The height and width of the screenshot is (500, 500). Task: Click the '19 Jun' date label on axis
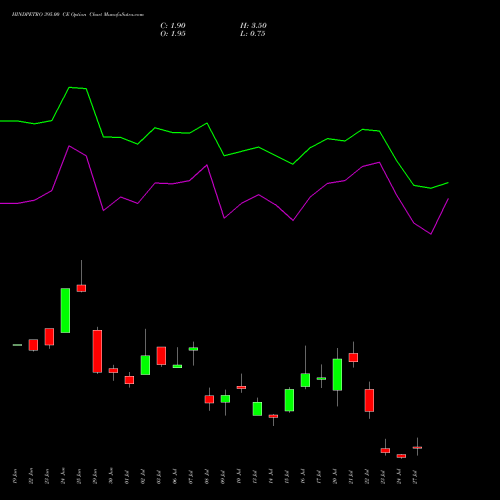14,476
